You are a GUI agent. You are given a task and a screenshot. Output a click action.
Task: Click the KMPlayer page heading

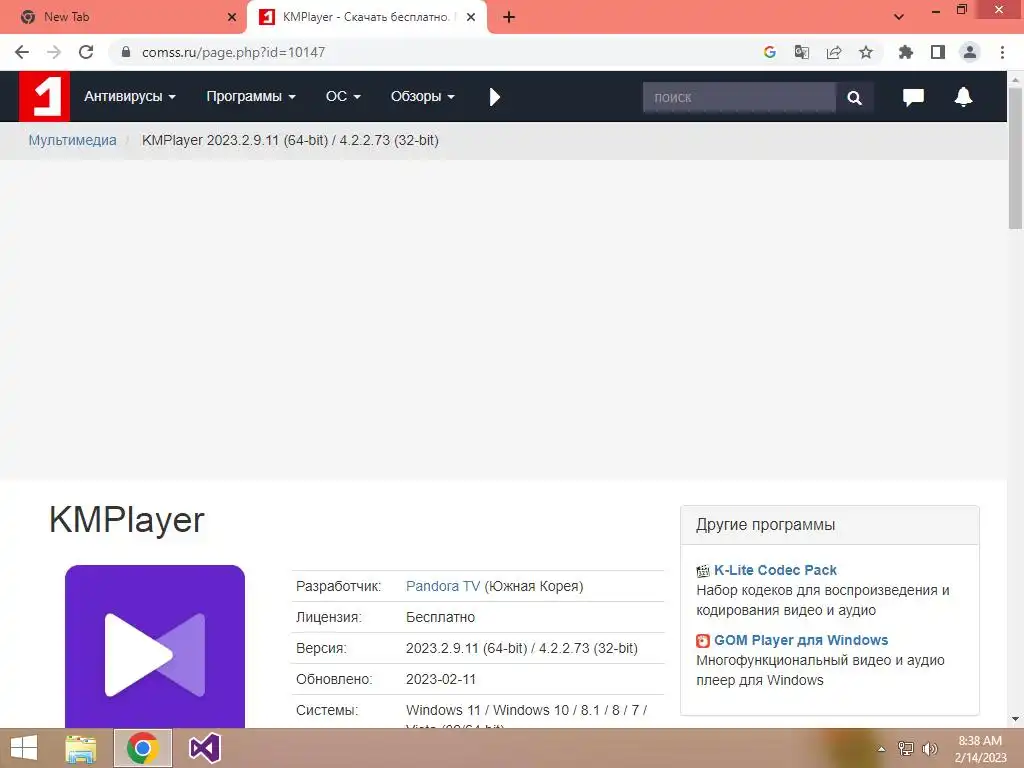coord(127,520)
